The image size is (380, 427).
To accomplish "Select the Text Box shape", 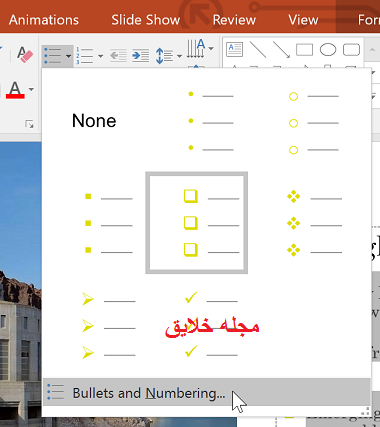I will 234,50.
